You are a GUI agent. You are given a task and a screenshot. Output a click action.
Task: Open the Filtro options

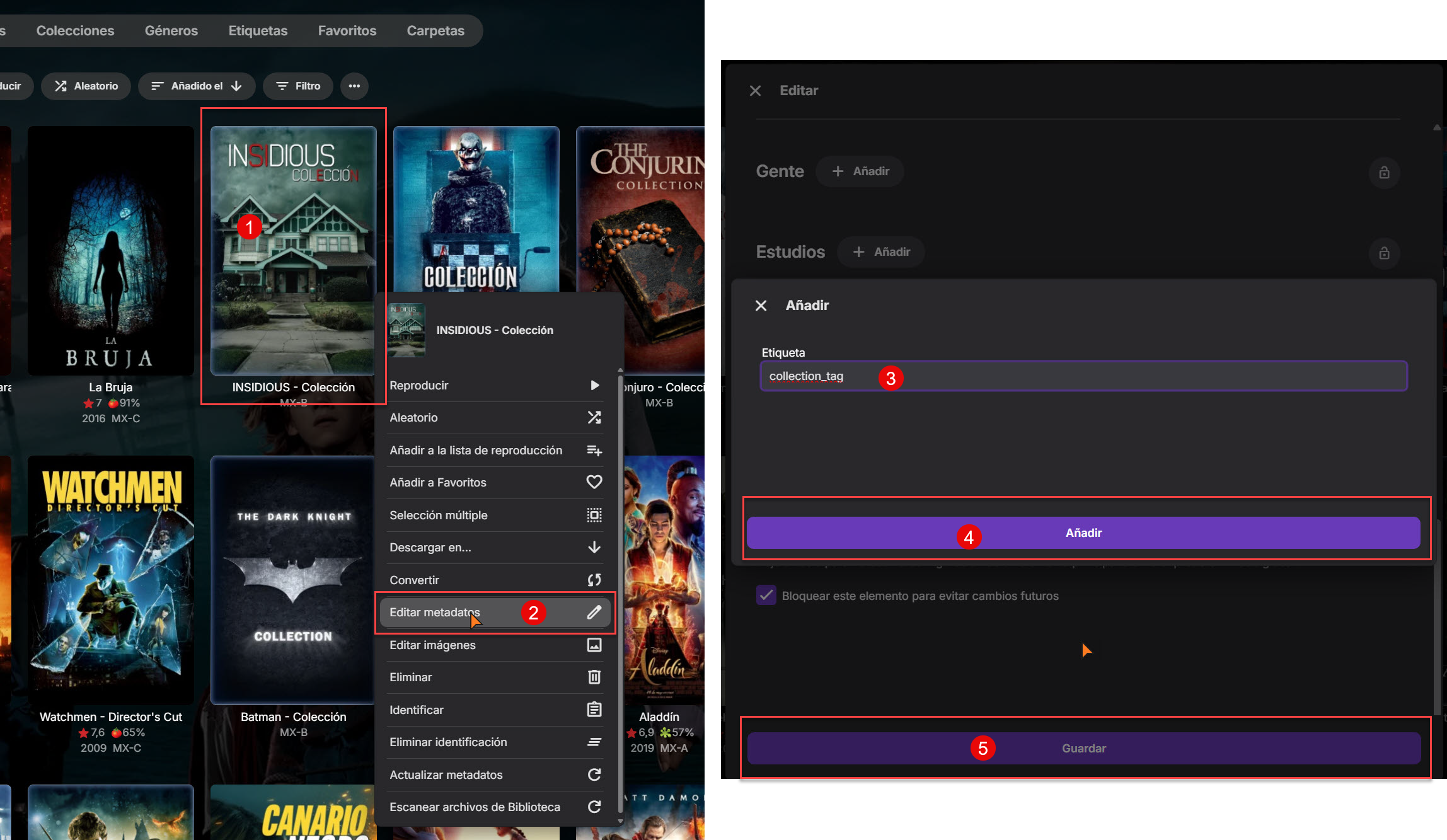click(299, 86)
